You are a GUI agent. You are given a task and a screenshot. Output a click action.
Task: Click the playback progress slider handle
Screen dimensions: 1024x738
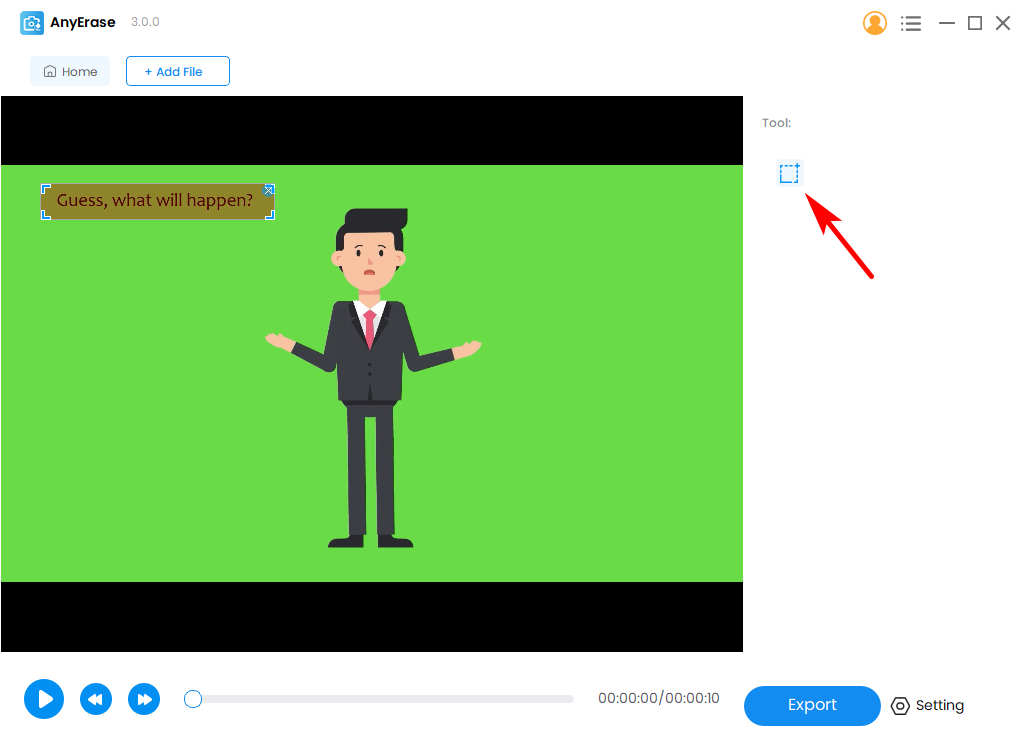pos(193,699)
